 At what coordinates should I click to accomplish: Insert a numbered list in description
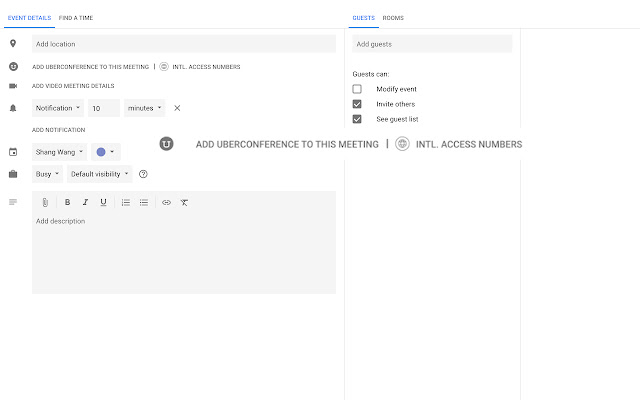126,202
